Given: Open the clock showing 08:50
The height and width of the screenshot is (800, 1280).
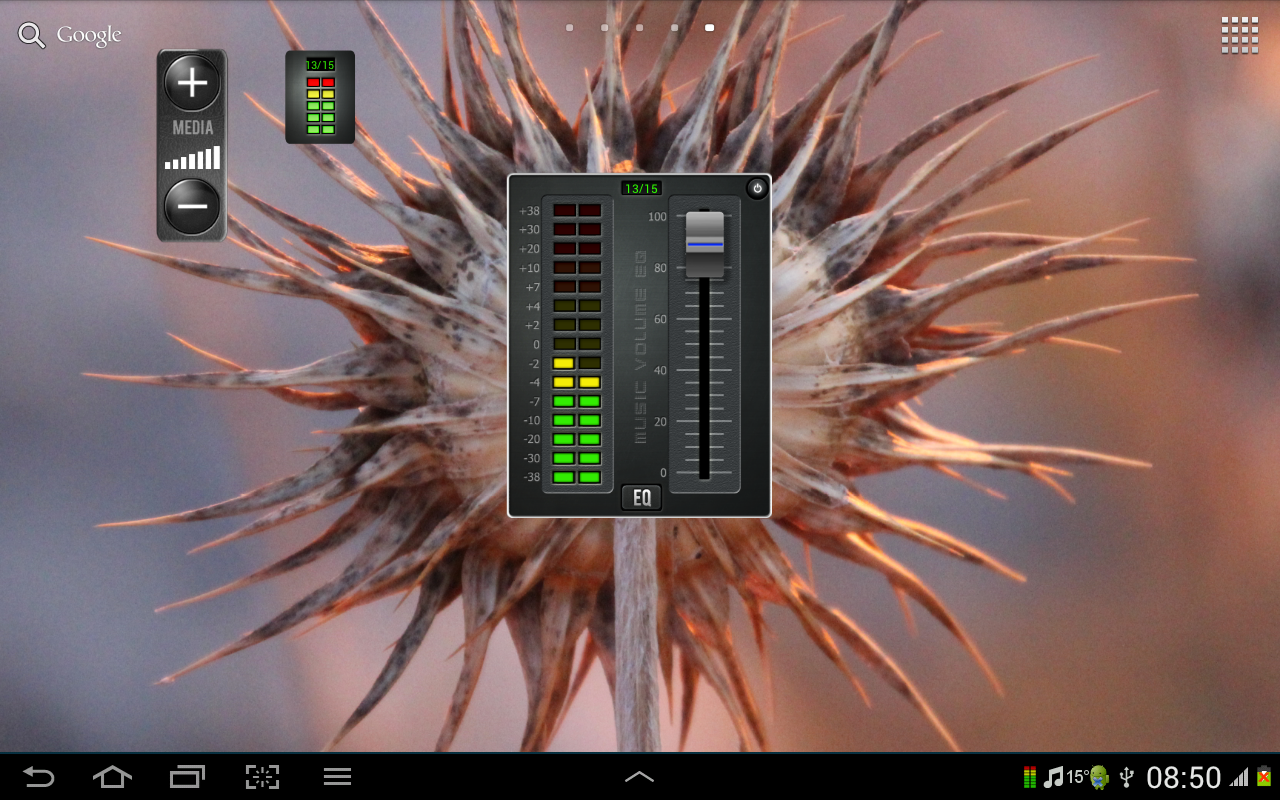Looking at the screenshot, I should pyautogui.click(x=1184, y=777).
